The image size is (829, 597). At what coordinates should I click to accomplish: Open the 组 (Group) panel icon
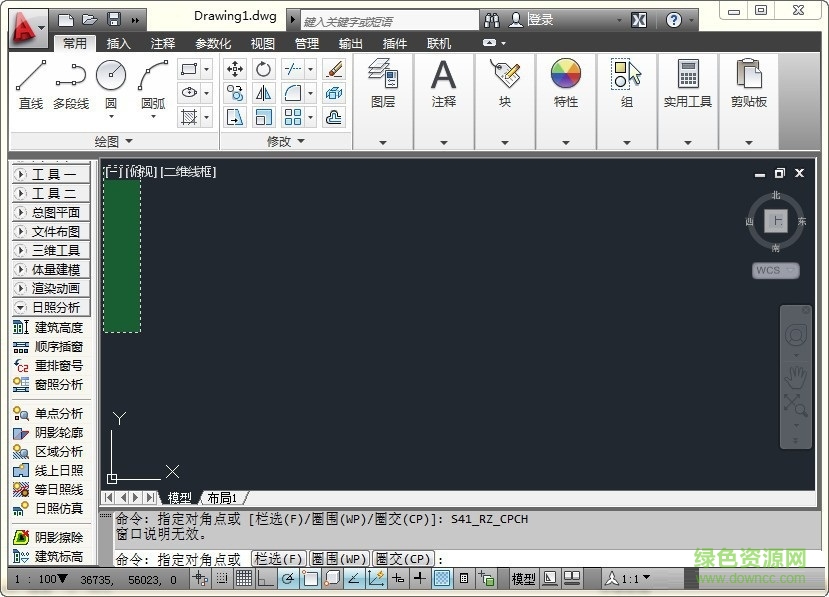pos(627,74)
